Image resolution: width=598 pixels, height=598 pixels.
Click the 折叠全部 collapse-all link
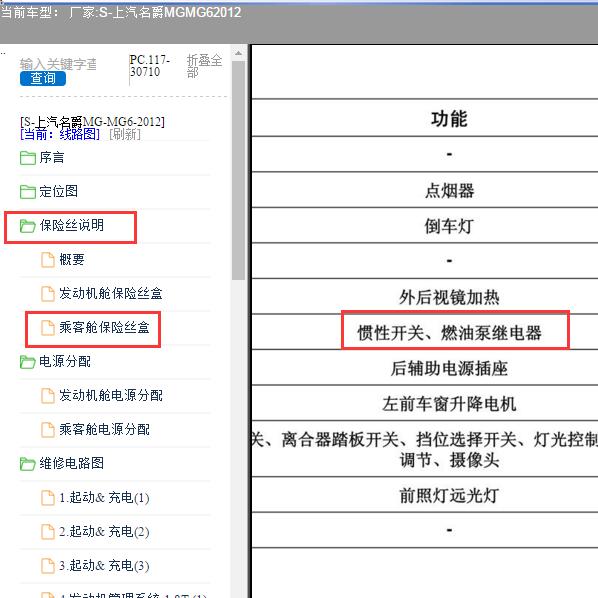coord(204,66)
